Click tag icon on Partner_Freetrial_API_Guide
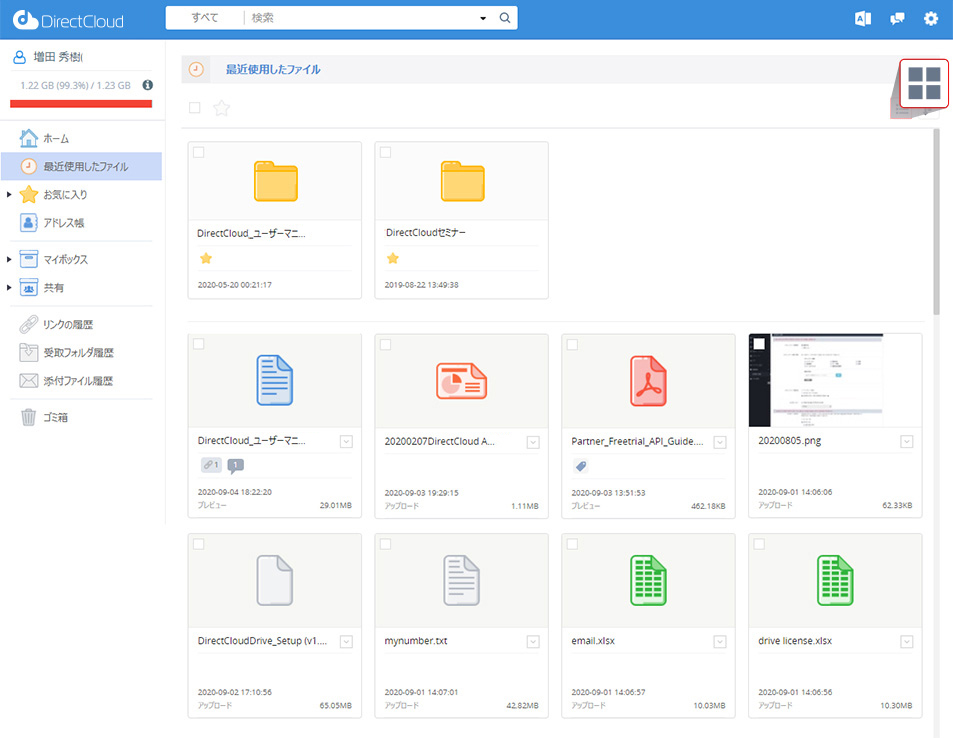 tap(581, 466)
